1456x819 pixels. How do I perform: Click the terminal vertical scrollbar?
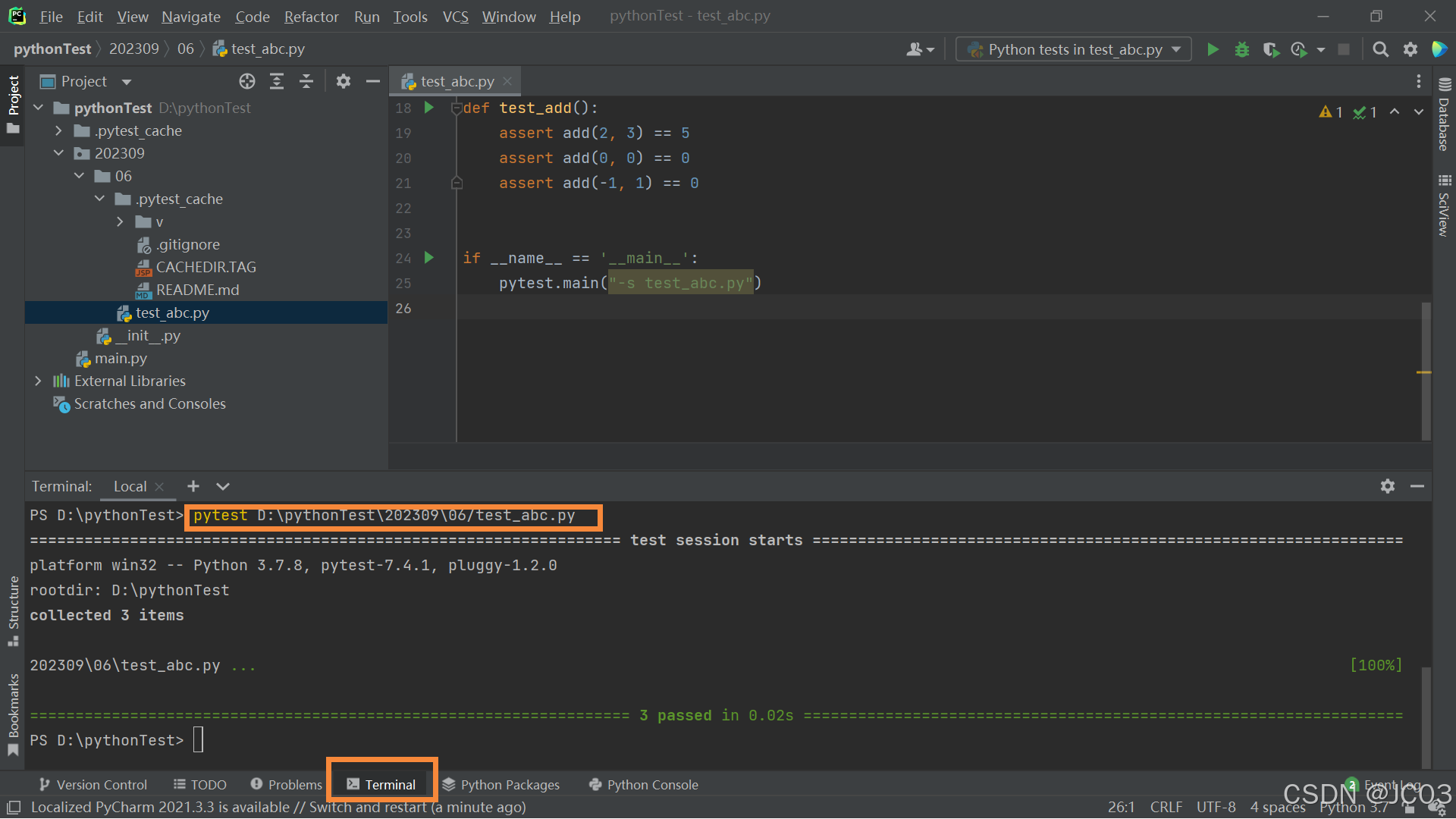click(x=1426, y=717)
